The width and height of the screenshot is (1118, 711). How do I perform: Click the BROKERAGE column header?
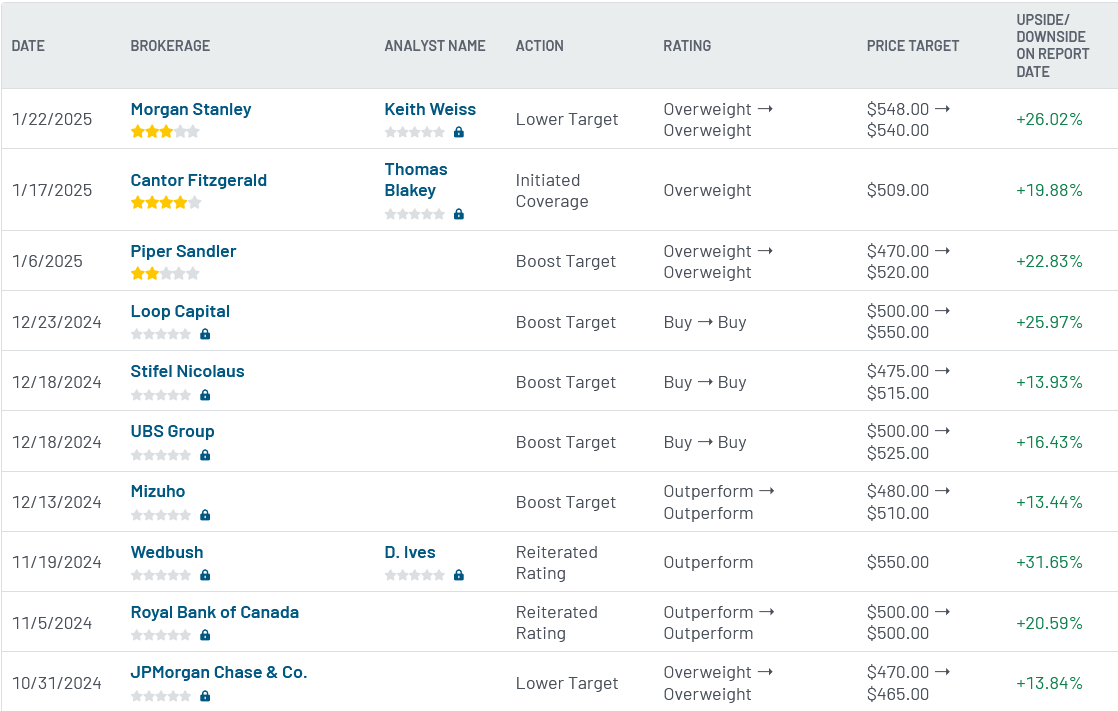tap(170, 46)
